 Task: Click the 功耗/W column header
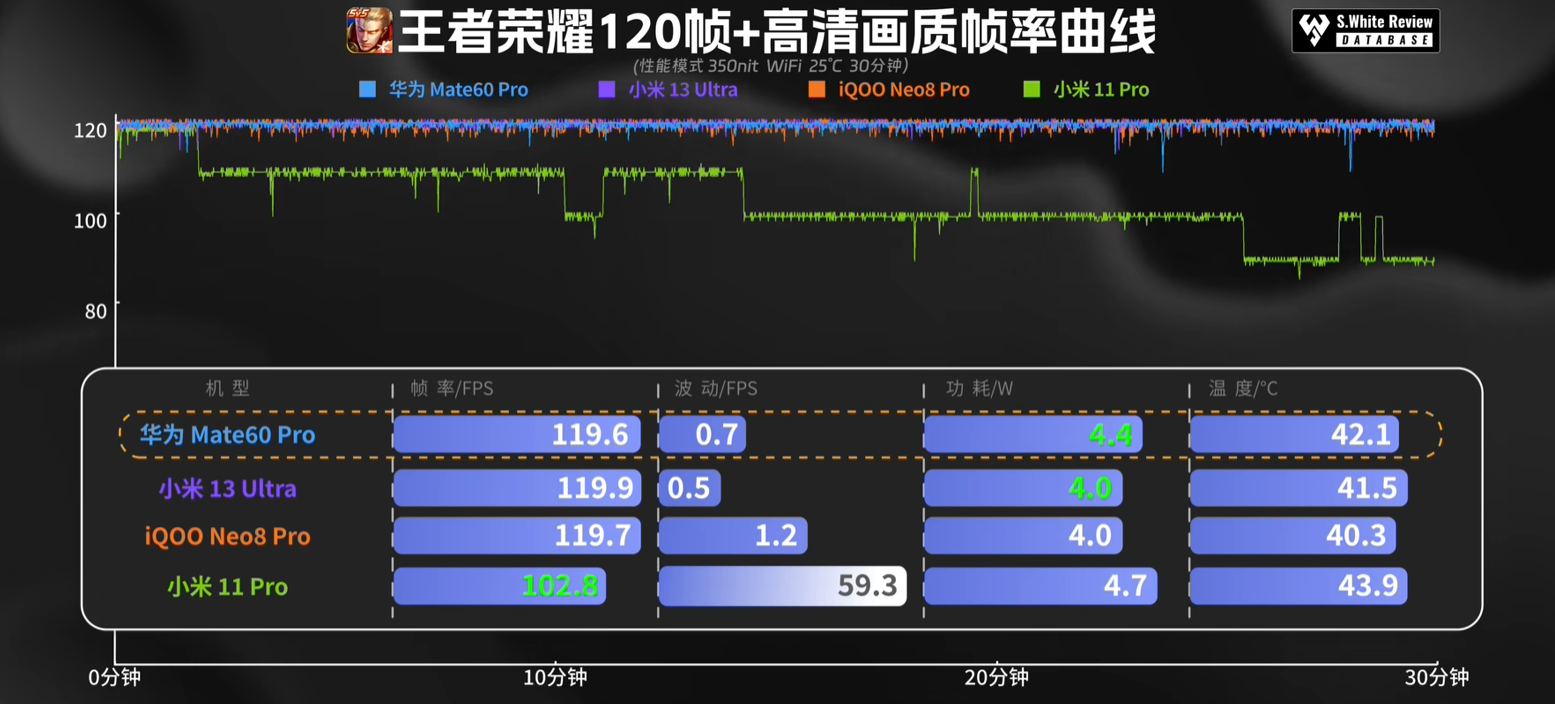click(x=980, y=388)
